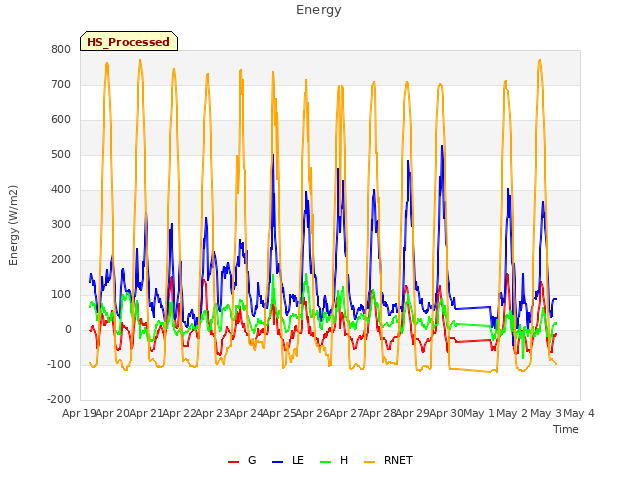The height and width of the screenshot is (480, 640).
Task: Toggle the LE series legend entry
Action: (x=288, y=461)
